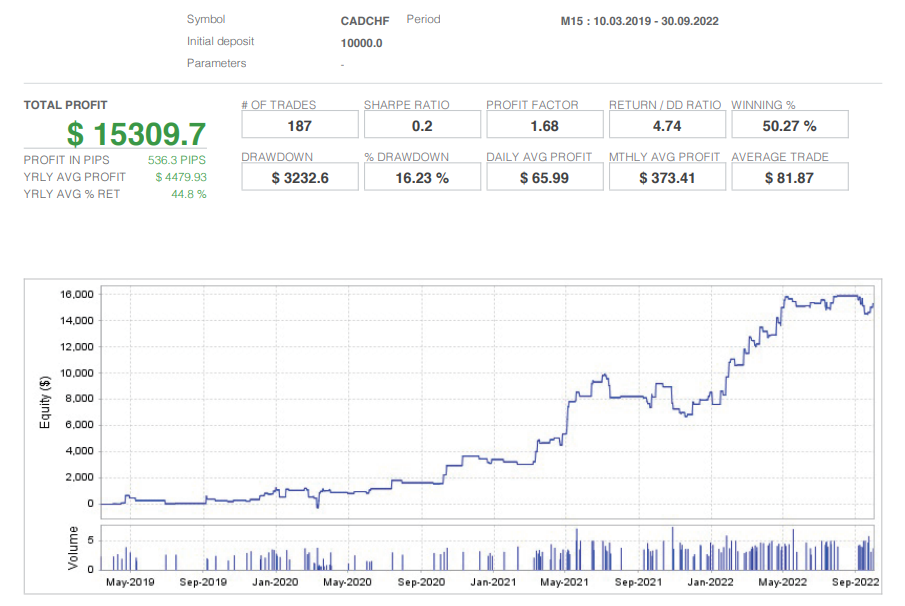Click the initial deposit value 10000.0
Viewport: 905px width, 606px height.
pos(362,43)
